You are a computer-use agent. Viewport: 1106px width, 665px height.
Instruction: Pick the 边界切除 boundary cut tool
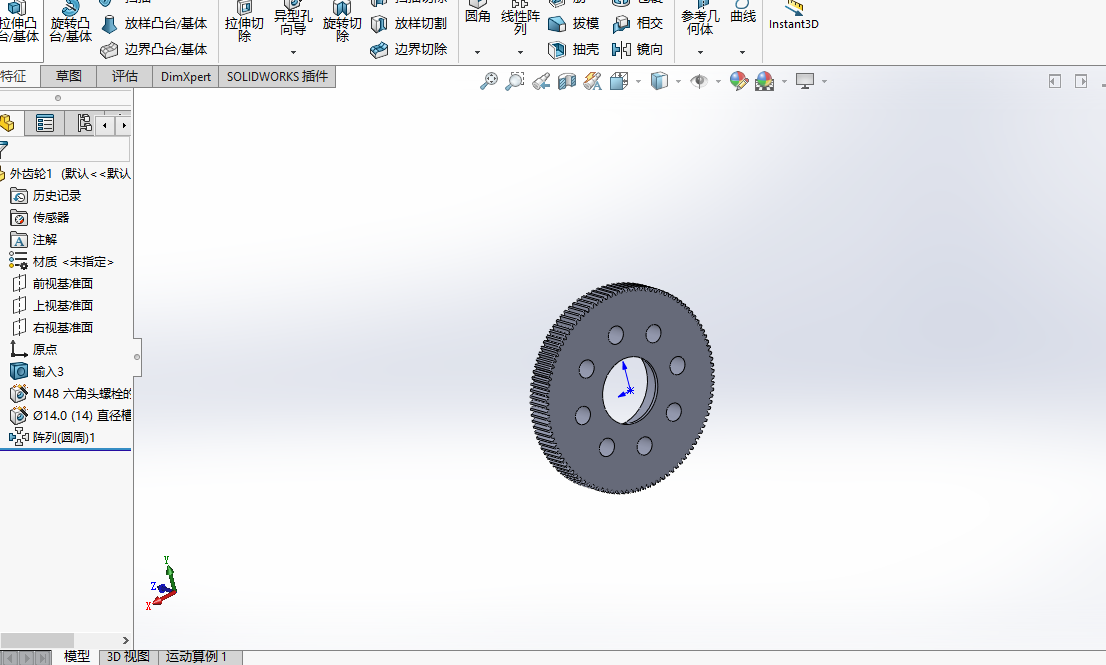point(409,49)
